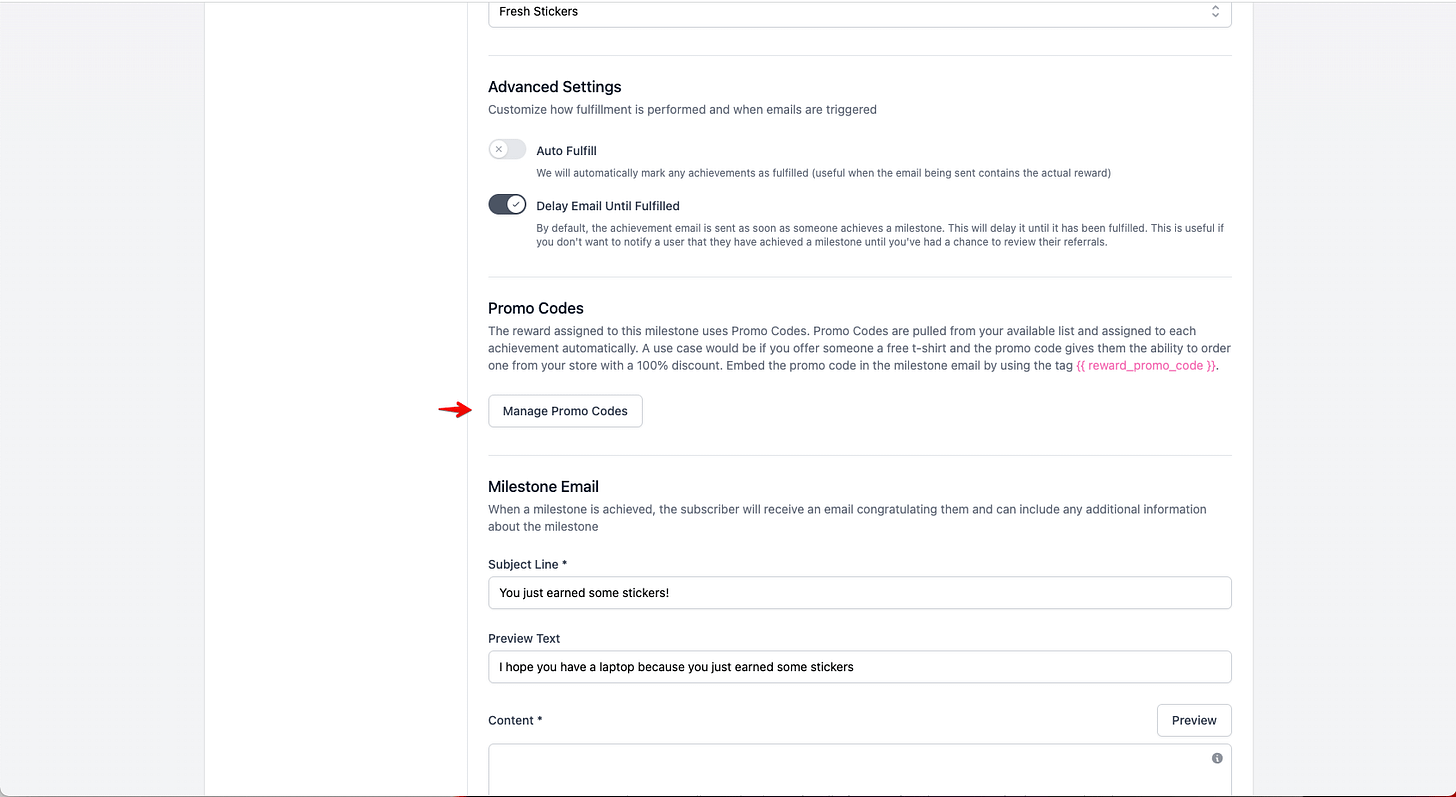Viewport: 1456px width, 797px height.
Task: Click the Preview Text field label
Action: (524, 639)
